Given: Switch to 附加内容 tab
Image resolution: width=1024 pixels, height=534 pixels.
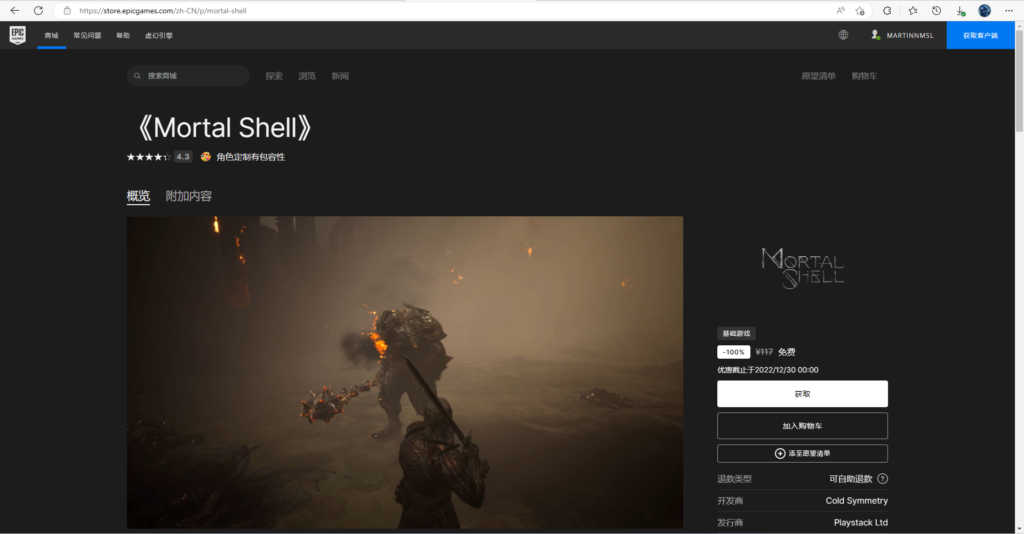Looking at the screenshot, I should coord(189,196).
